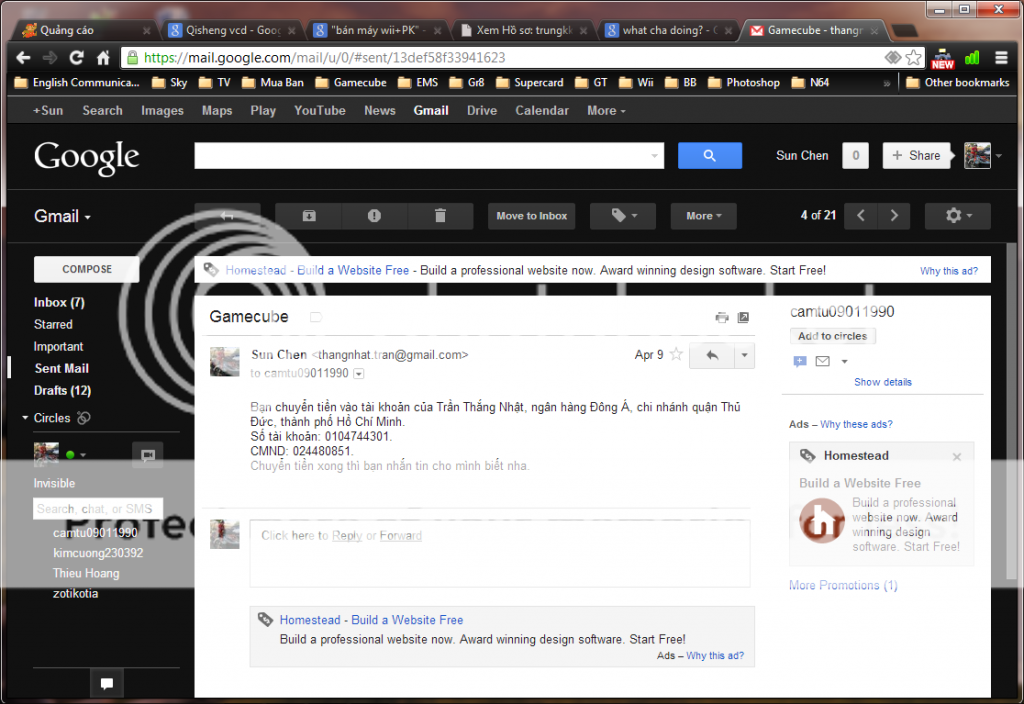Open chat with Thieu Hoang

click(86, 573)
